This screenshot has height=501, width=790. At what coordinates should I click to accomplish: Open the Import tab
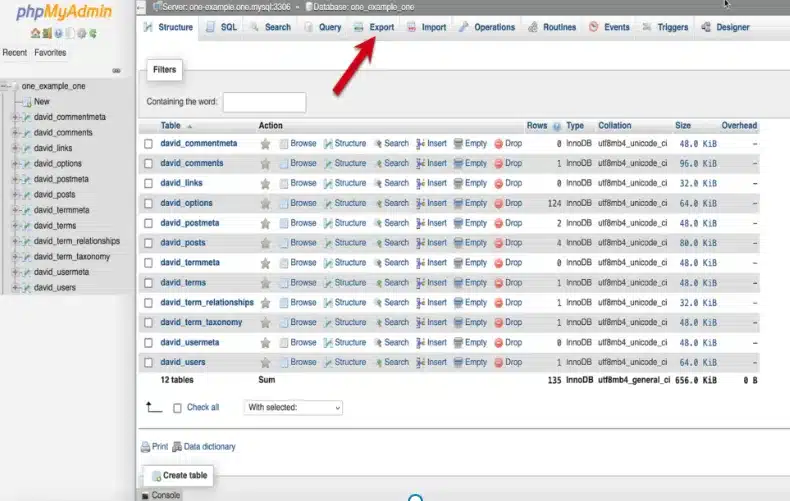click(427, 27)
